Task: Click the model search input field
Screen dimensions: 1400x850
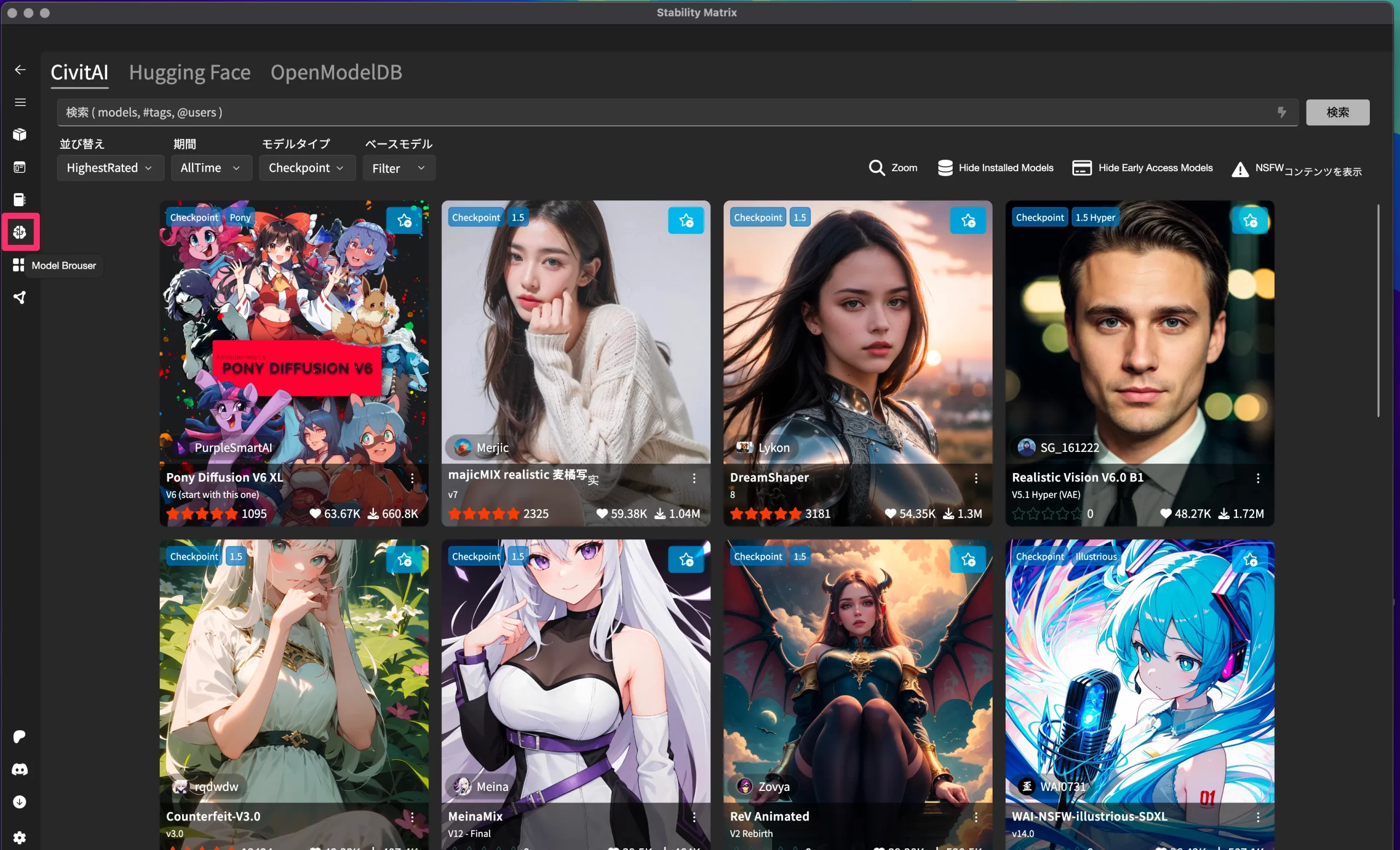Action: pos(677,112)
